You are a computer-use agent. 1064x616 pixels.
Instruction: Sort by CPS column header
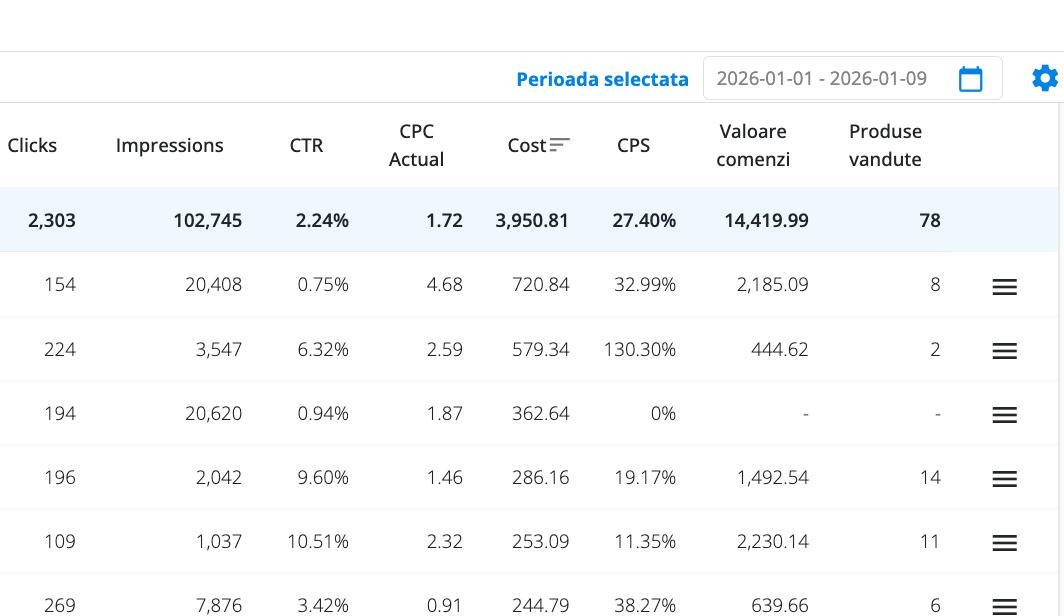click(633, 145)
